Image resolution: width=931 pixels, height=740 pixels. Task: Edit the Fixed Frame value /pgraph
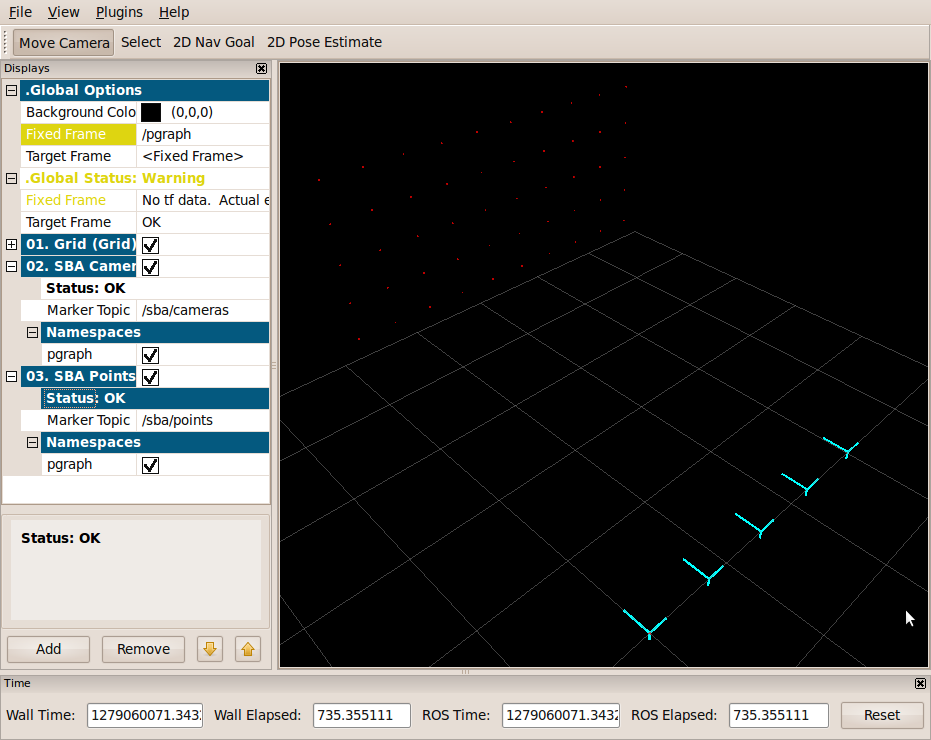(203, 134)
